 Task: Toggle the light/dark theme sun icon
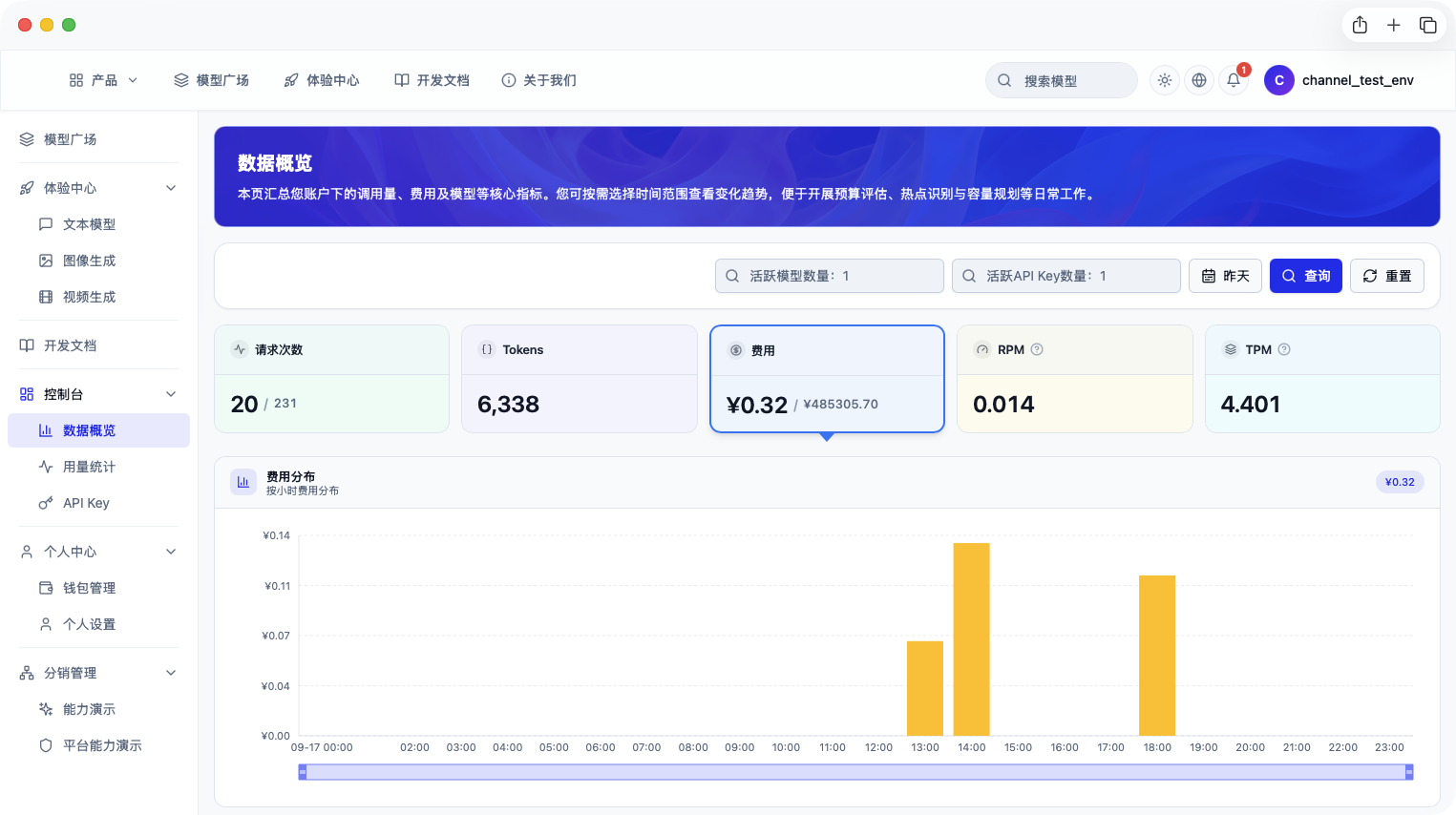[1164, 80]
